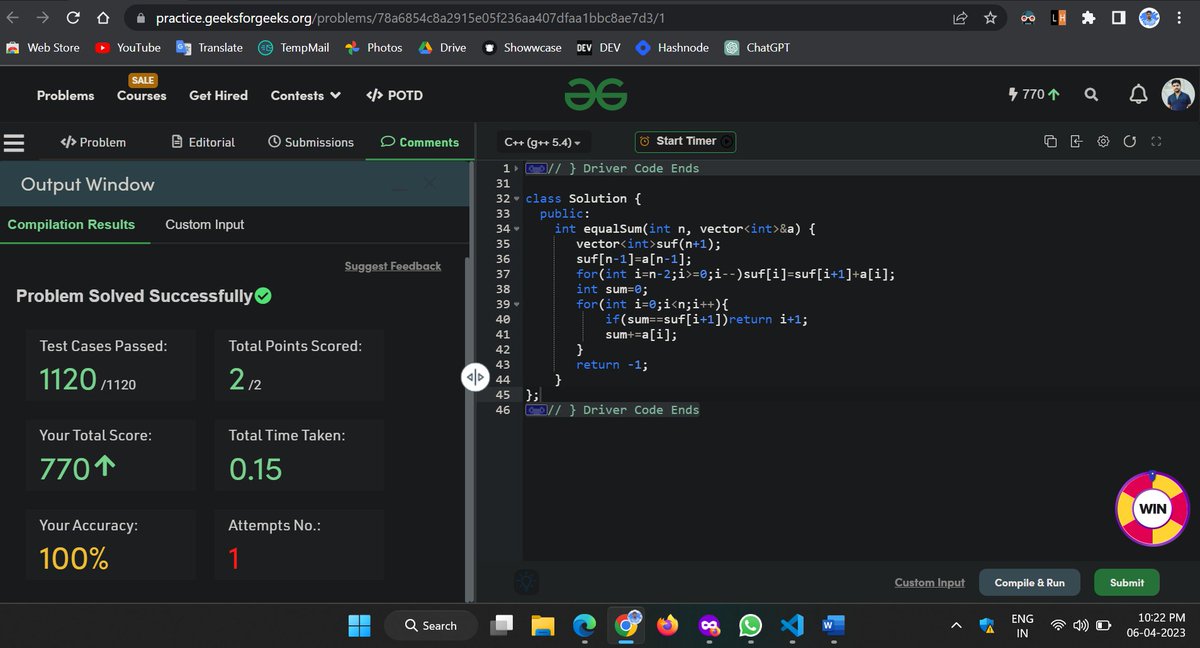This screenshot has height=648, width=1200.
Task: Open Microsoft Word from taskbar
Action: click(832, 625)
